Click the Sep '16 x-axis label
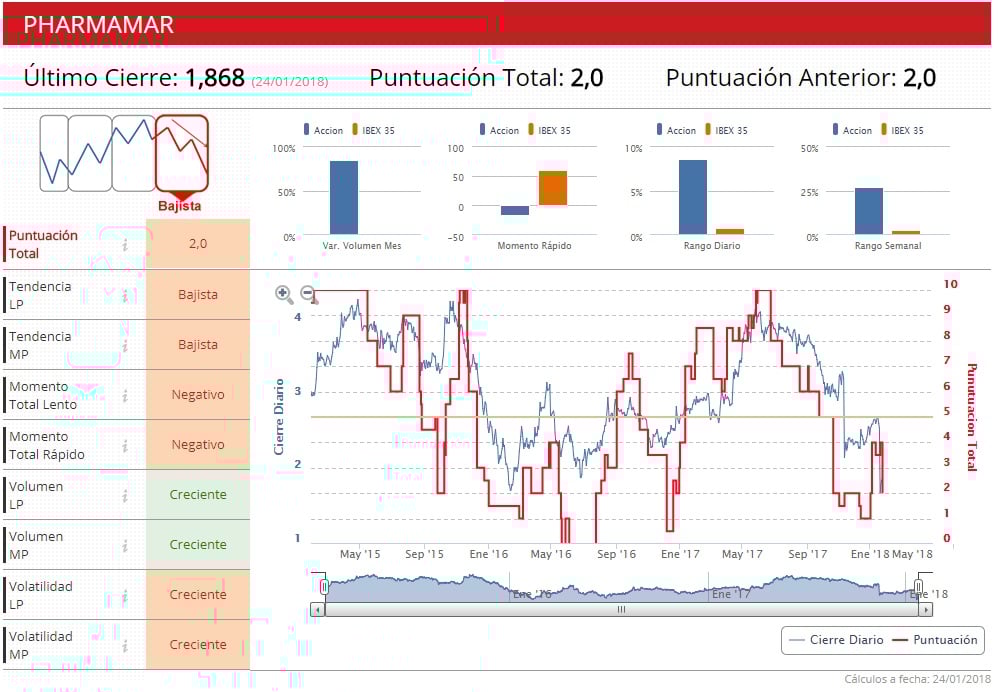The height and width of the screenshot is (692, 998). [616, 554]
